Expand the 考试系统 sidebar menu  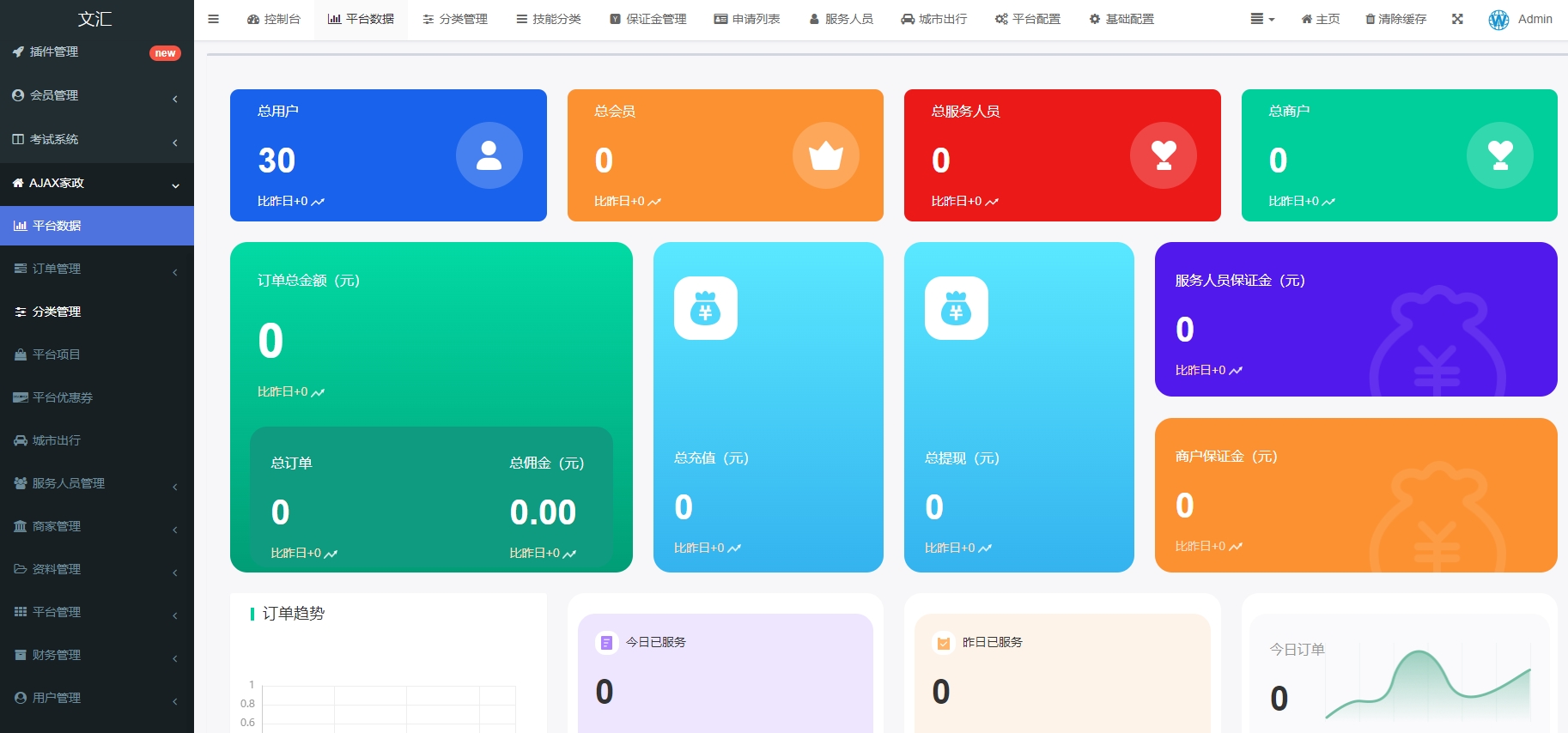coord(97,140)
